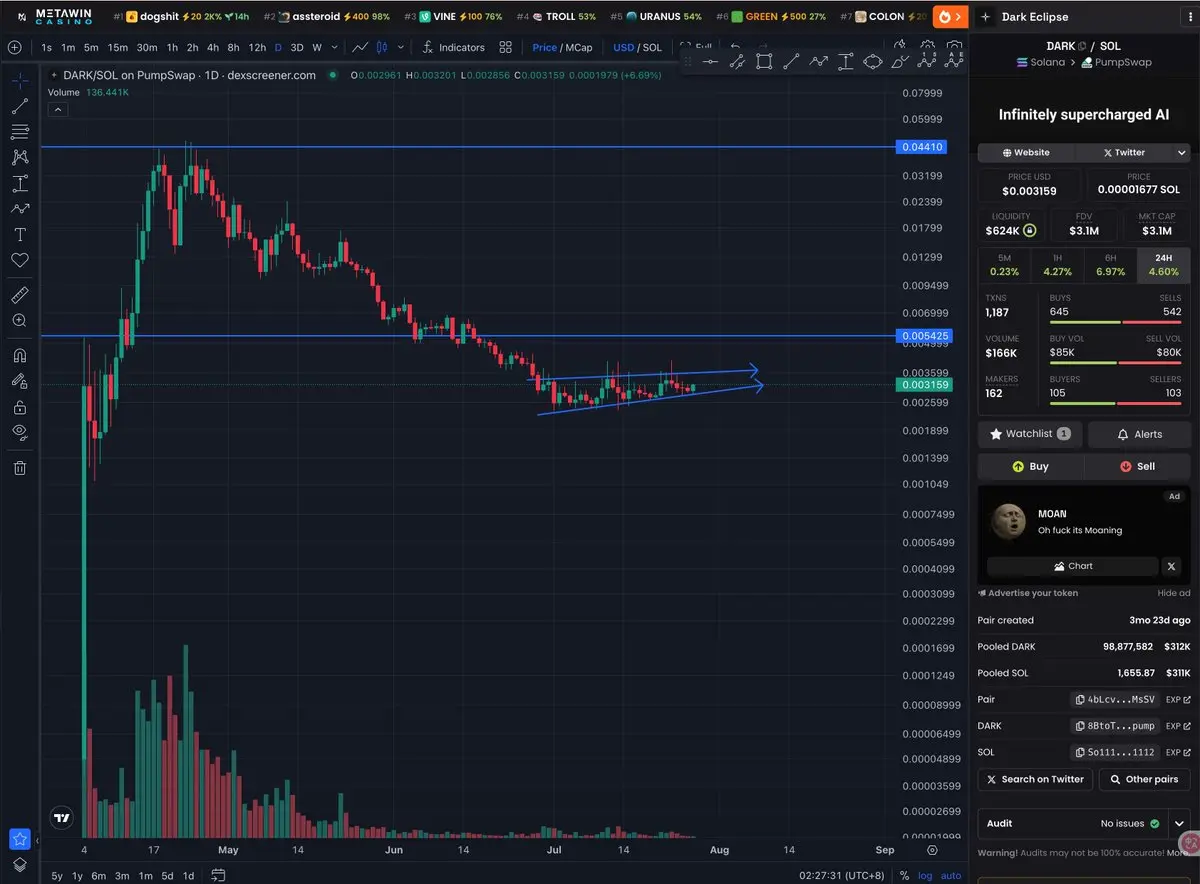The width and height of the screenshot is (1200, 884).
Task: Select the 5m timeframe
Action: 91,47
